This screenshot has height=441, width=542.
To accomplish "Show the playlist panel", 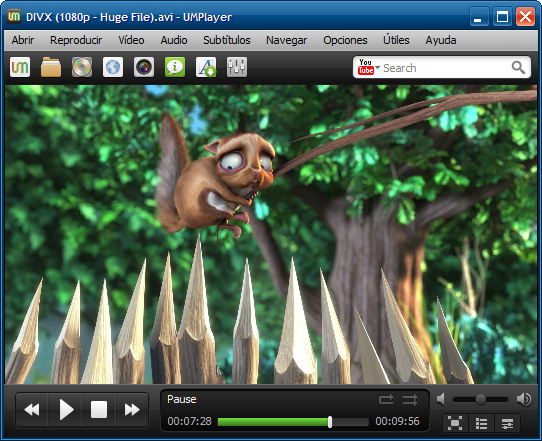I will (x=482, y=423).
